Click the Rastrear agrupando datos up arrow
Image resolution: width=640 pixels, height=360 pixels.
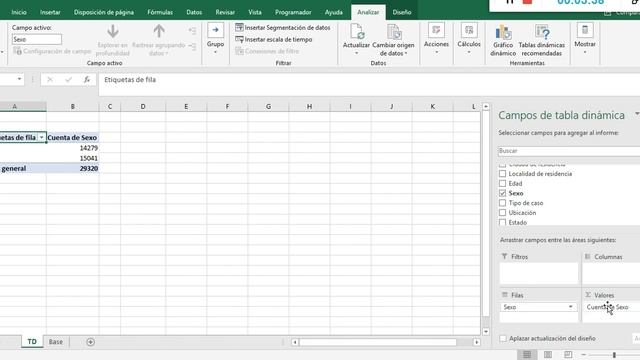click(x=159, y=31)
